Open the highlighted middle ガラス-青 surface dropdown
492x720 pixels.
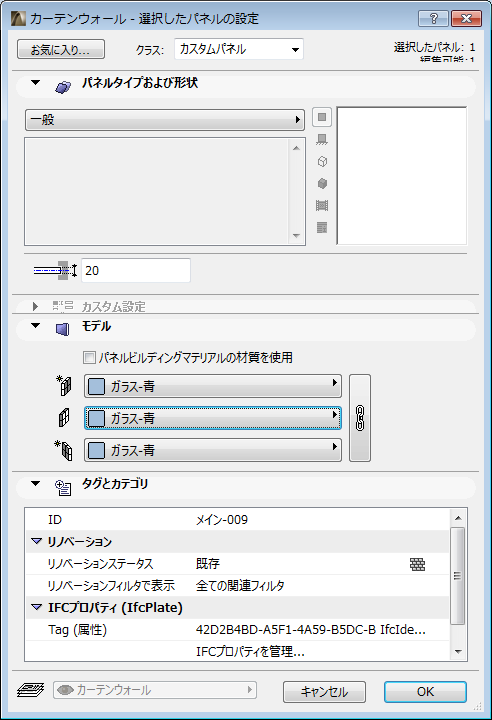[213, 418]
